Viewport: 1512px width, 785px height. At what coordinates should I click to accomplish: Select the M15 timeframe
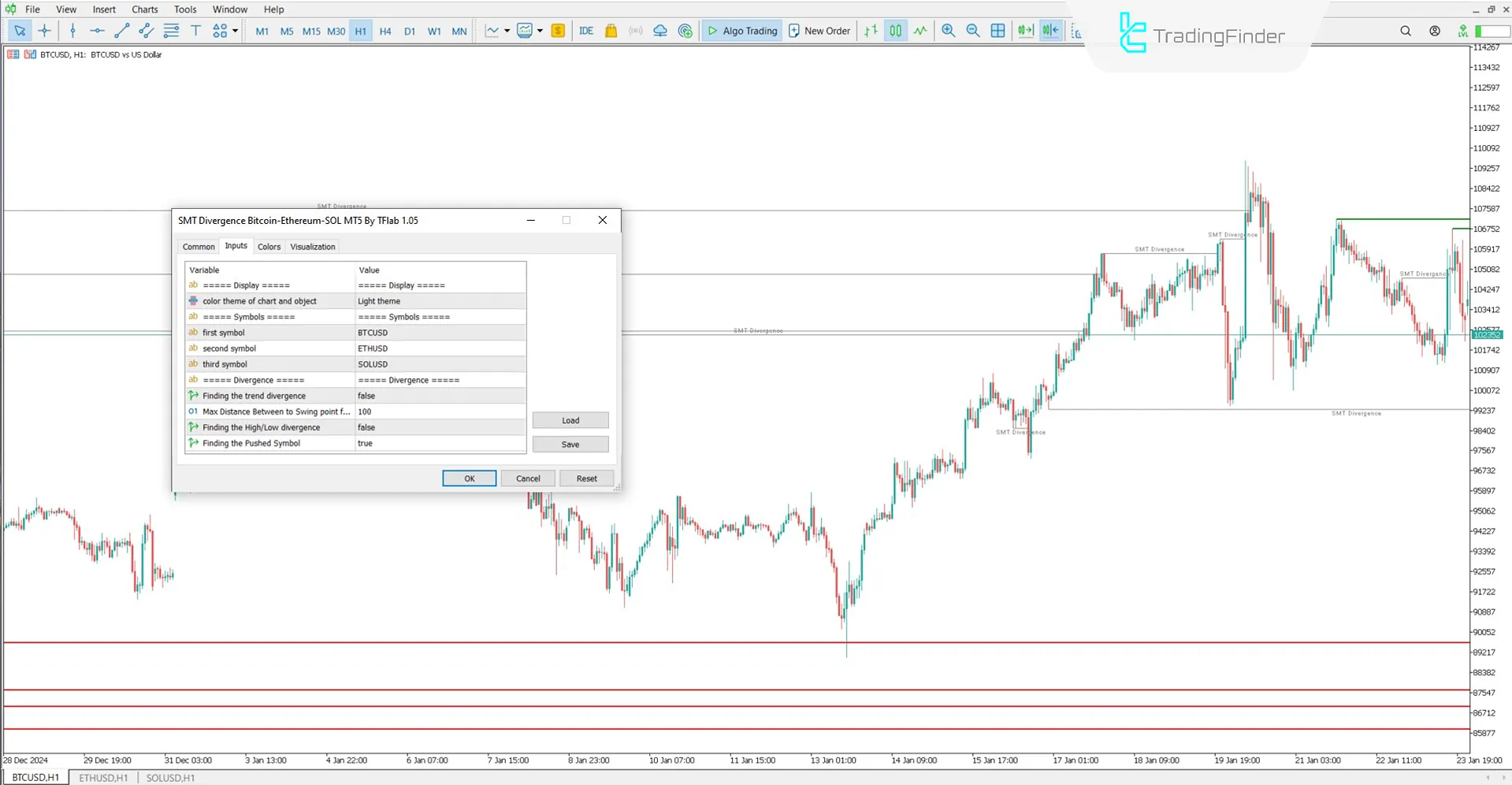coord(311,32)
